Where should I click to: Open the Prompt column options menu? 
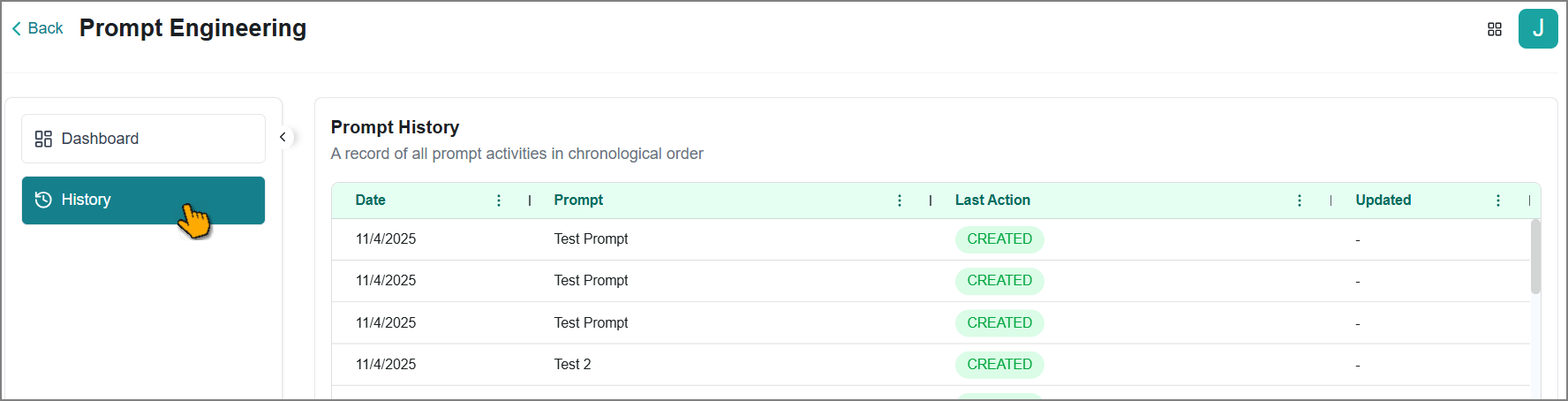(900, 200)
